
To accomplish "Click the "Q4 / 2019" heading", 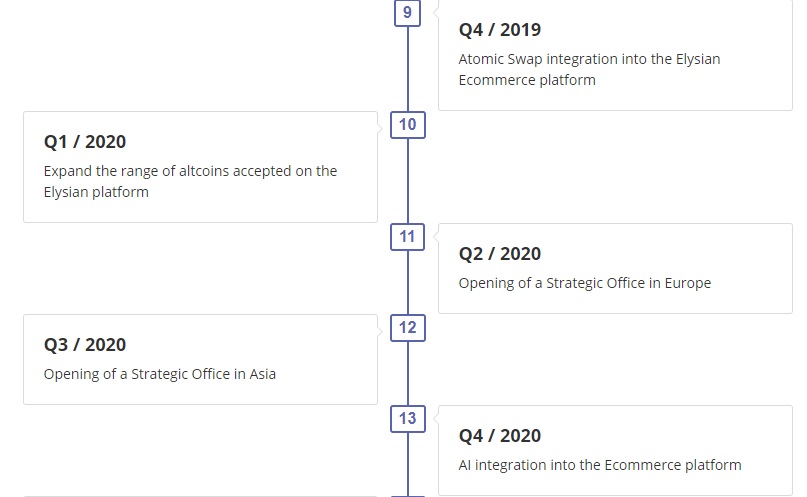I will 500,30.
